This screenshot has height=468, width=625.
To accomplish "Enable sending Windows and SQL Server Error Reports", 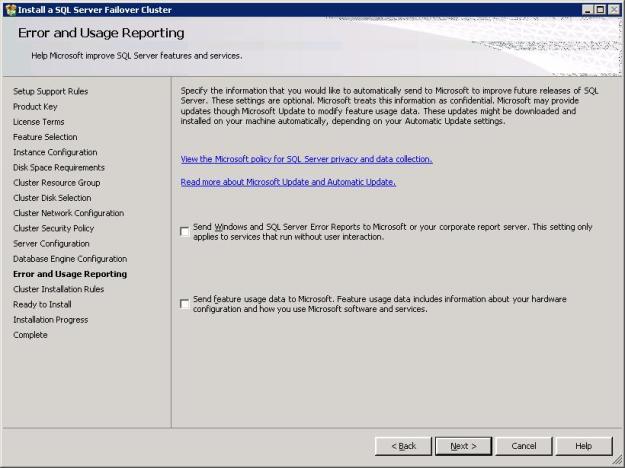I will click(x=184, y=232).
